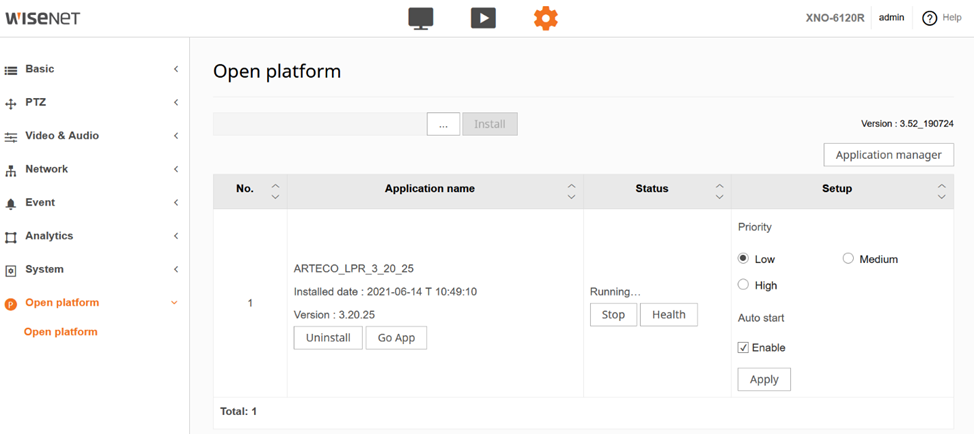Collapse the Open platform menu chevron

point(175,303)
